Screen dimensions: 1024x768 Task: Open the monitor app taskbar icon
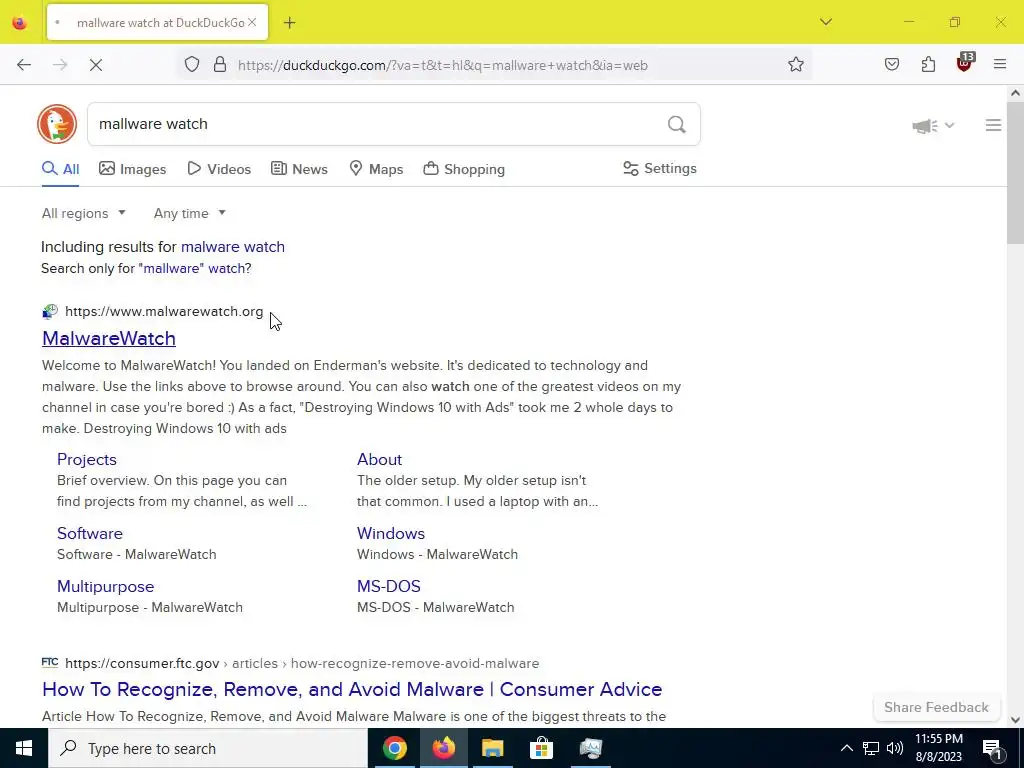pos(591,748)
